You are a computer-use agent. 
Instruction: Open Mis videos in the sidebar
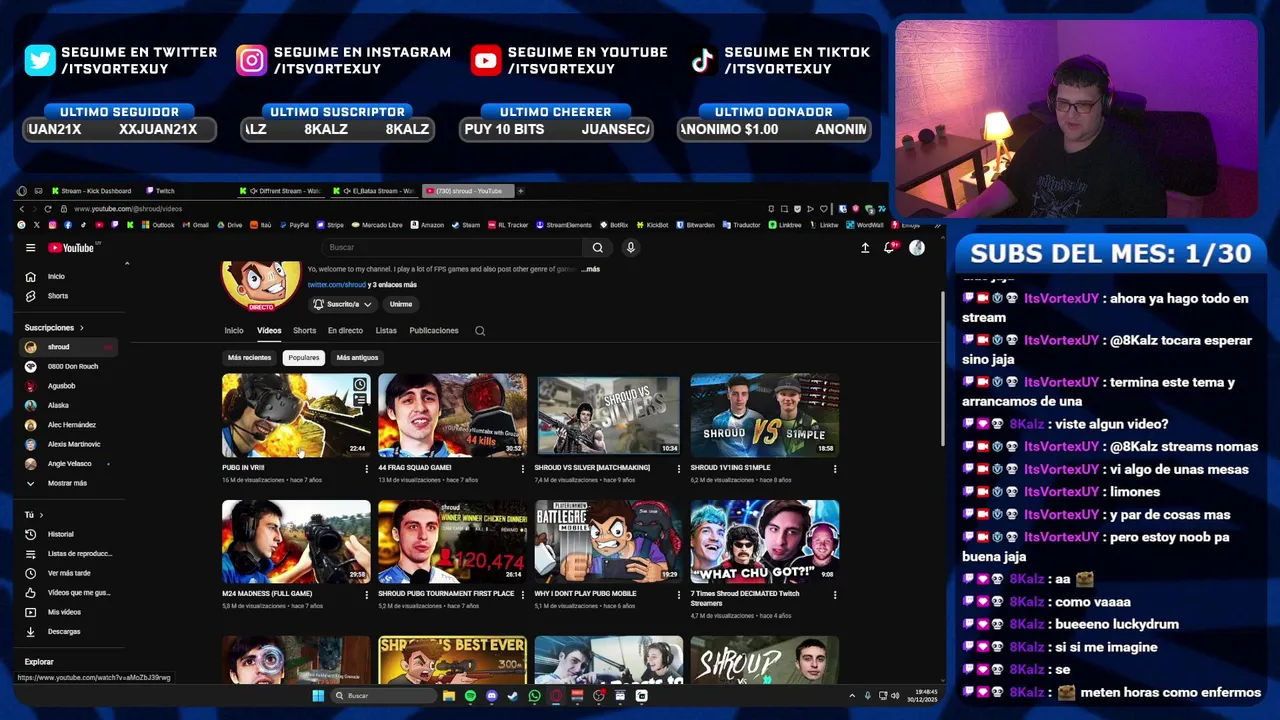click(70, 612)
